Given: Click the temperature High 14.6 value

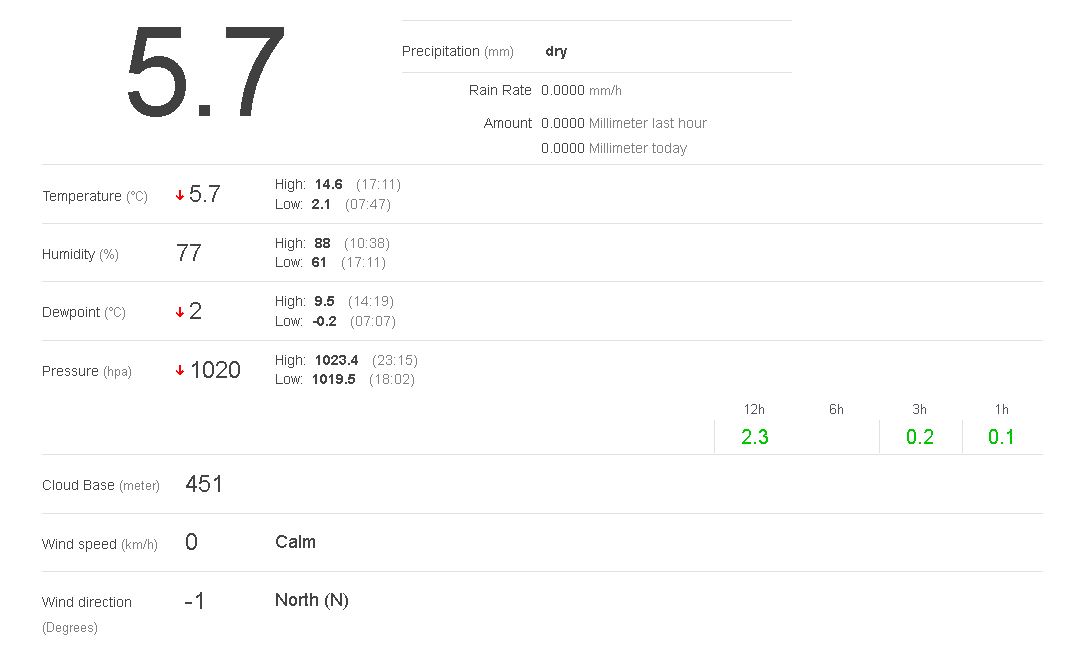Looking at the screenshot, I should pyautogui.click(x=328, y=184).
